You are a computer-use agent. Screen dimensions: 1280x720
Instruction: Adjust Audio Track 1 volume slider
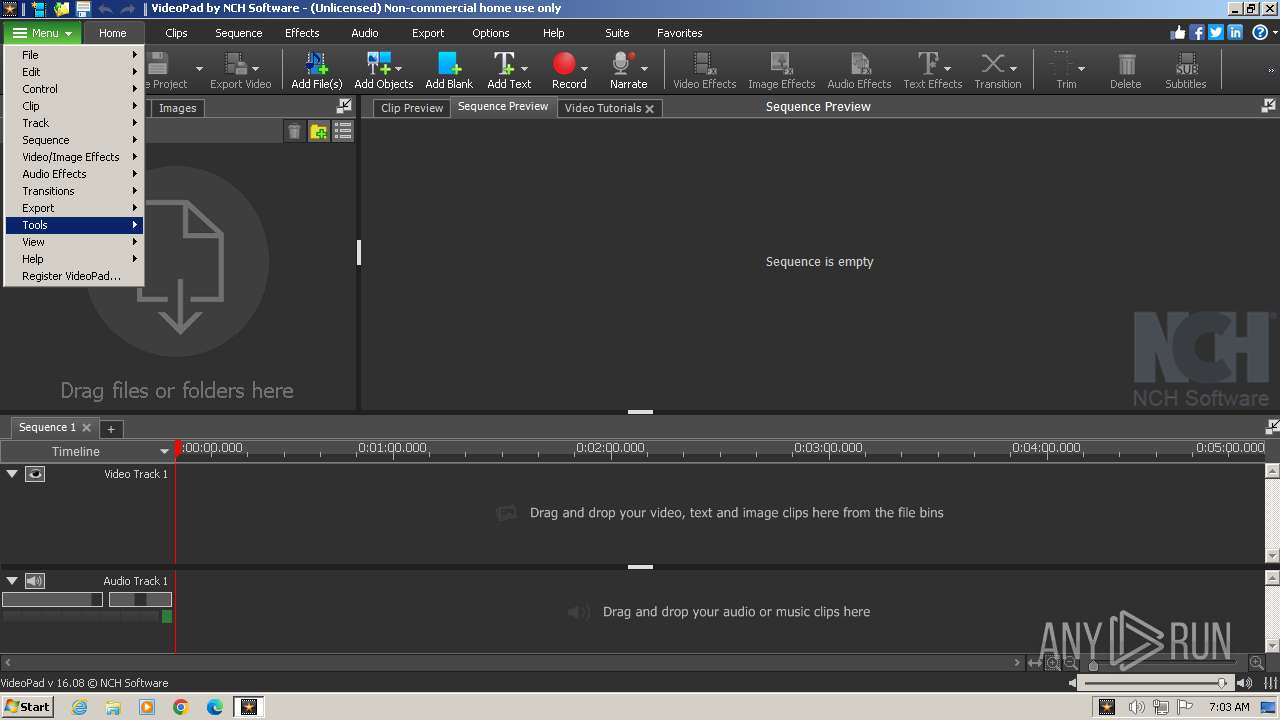point(52,599)
